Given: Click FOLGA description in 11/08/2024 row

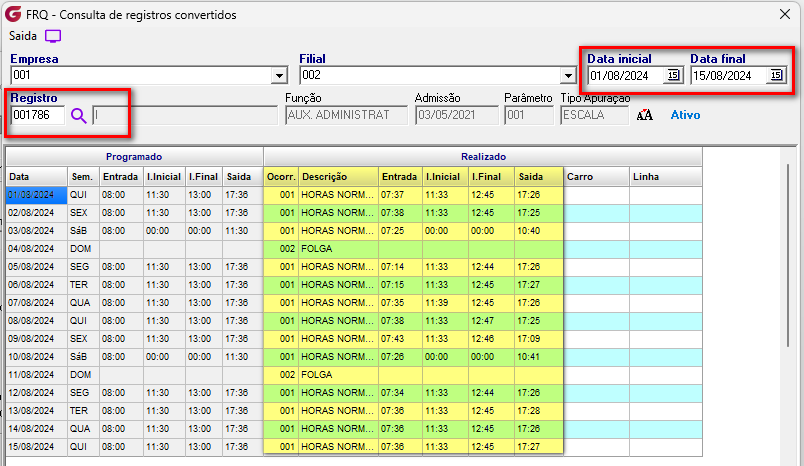Looking at the screenshot, I should (338, 375).
